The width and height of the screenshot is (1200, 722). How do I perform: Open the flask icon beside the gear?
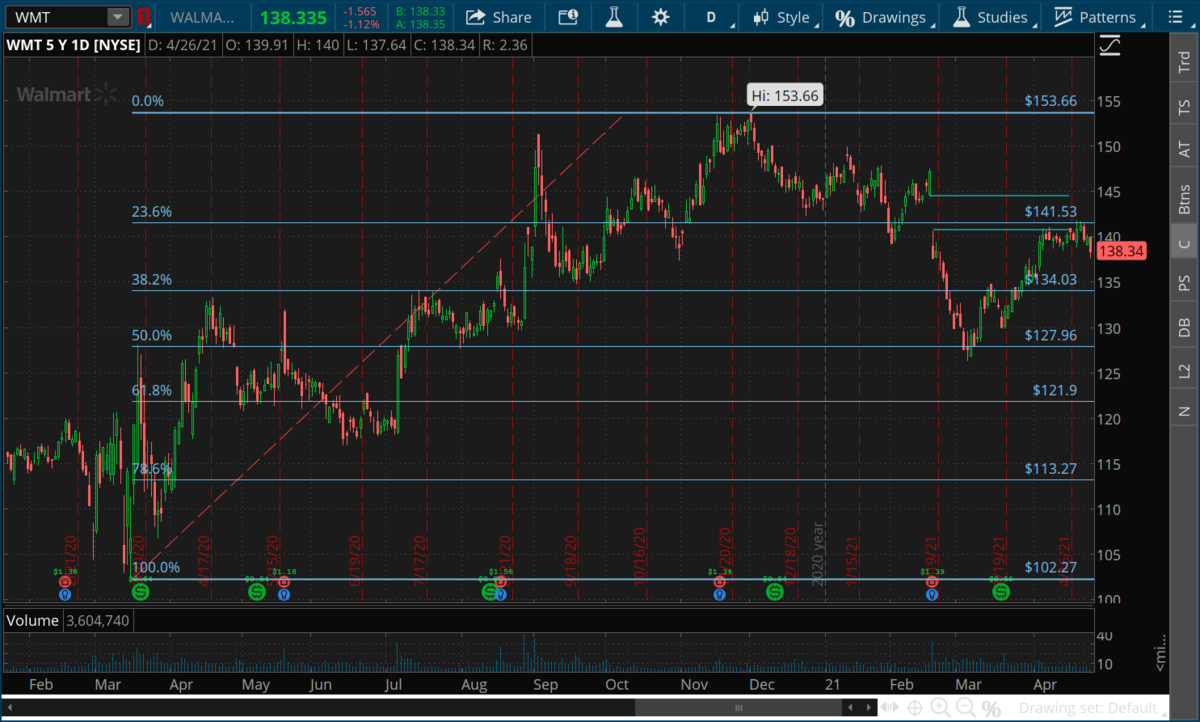(x=613, y=17)
